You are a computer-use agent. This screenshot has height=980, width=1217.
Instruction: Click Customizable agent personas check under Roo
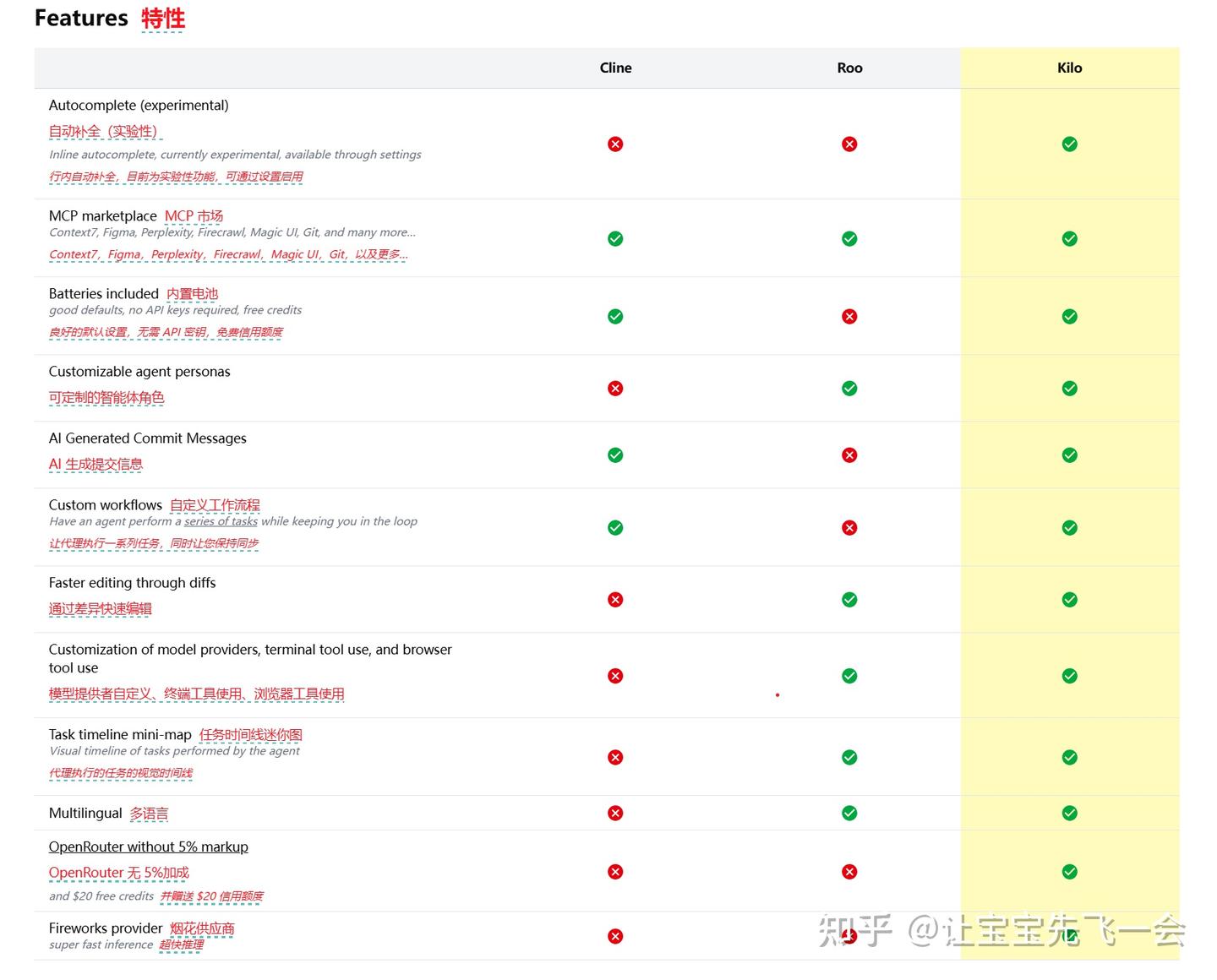pos(849,389)
